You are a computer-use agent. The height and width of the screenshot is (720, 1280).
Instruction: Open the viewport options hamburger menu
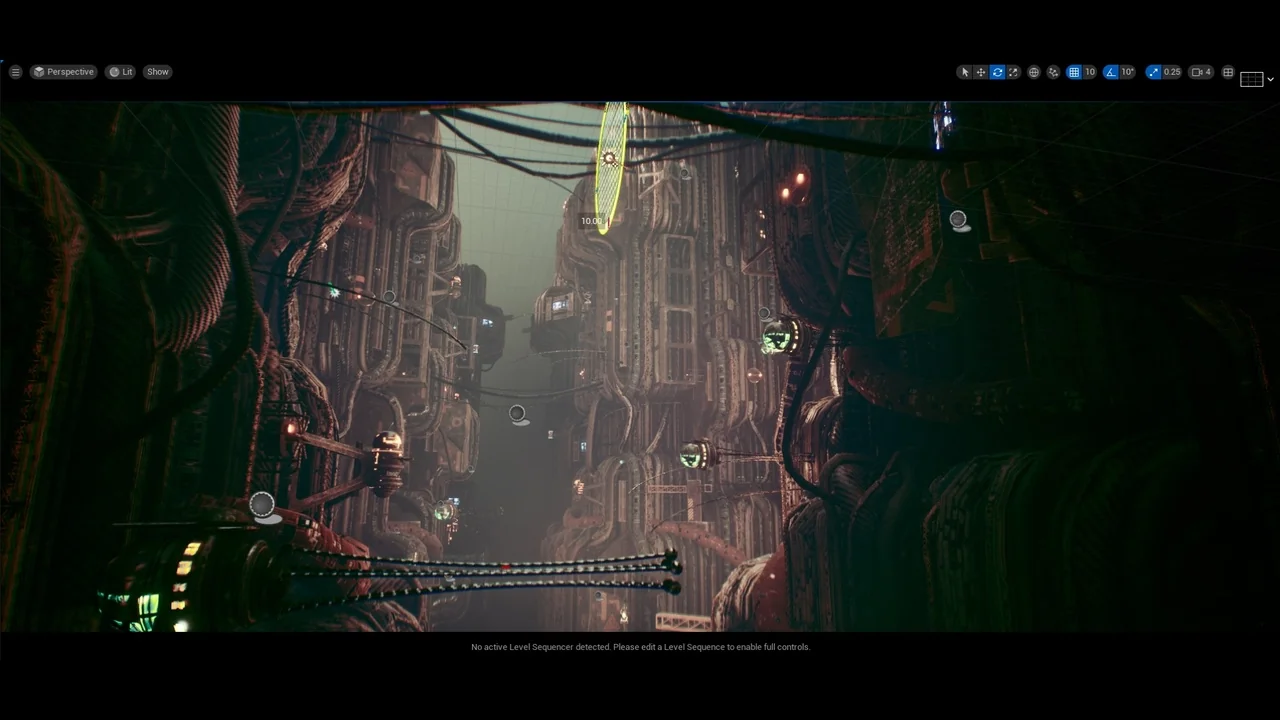pos(15,71)
